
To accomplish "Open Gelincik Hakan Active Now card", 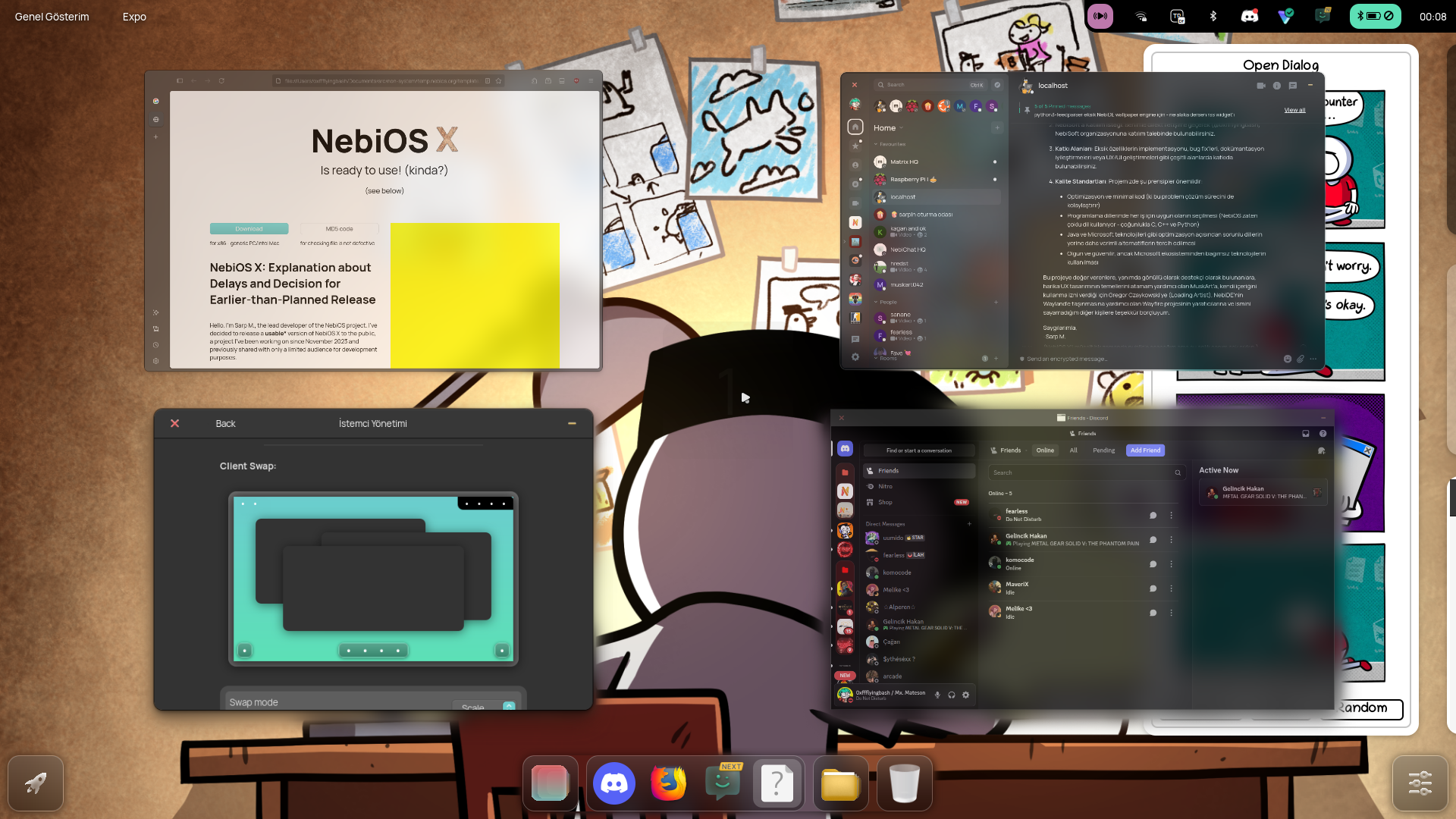I will tap(1263, 493).
